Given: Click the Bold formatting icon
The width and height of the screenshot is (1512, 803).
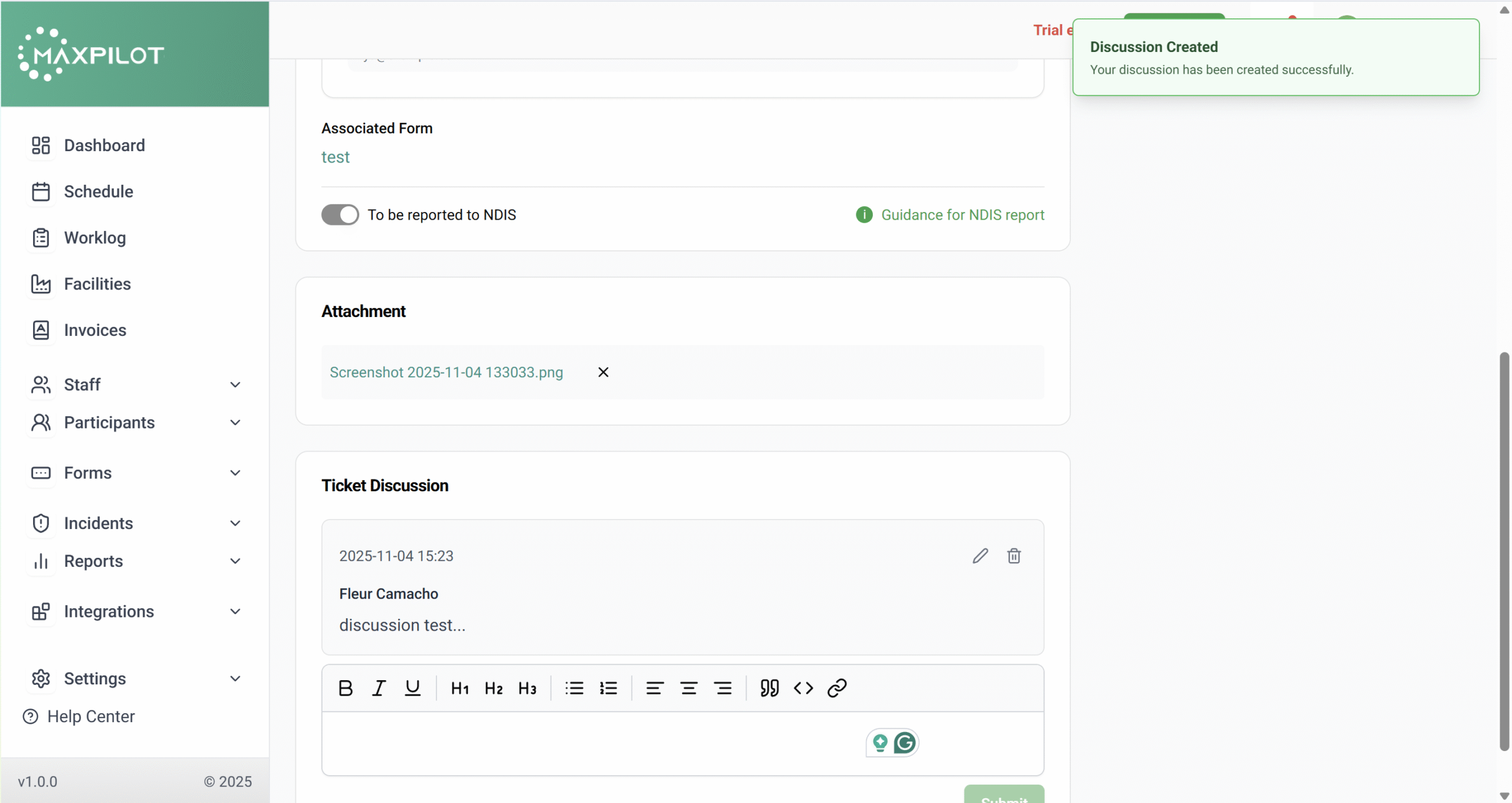Looking at the screenshot, I should pyautogui.click(x=346, y=688).
